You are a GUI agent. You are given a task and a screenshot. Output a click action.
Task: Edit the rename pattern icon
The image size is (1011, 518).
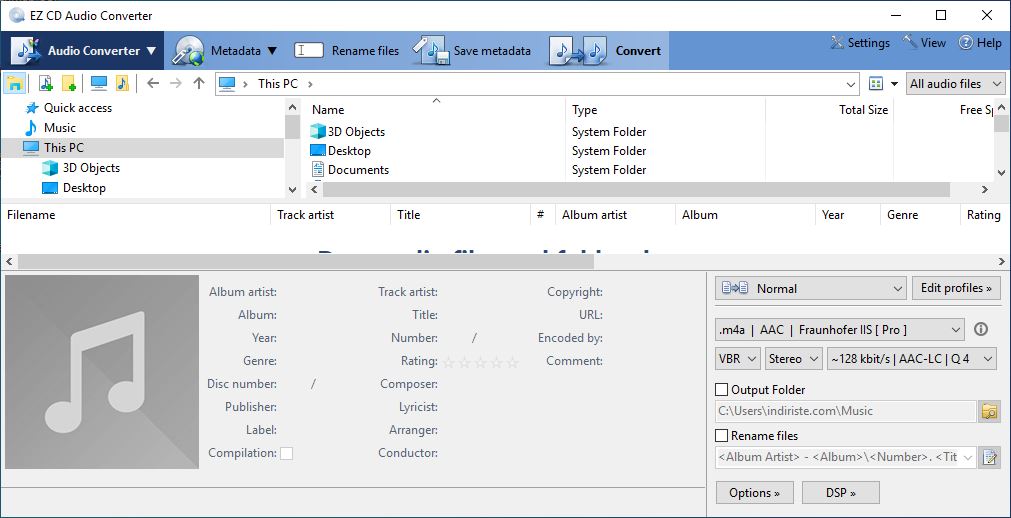[989, 457]
